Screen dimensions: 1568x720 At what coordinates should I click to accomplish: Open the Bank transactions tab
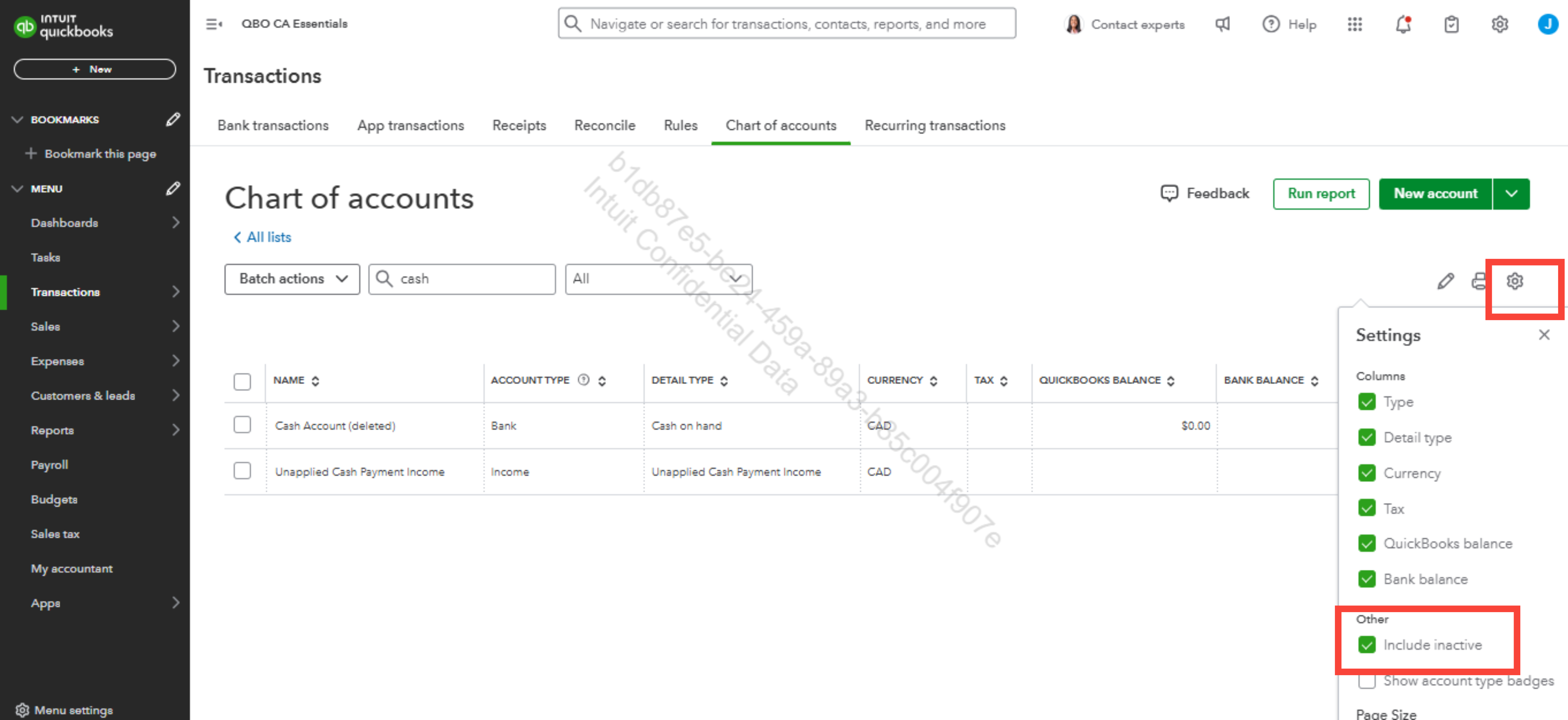(x=273, y=125)
